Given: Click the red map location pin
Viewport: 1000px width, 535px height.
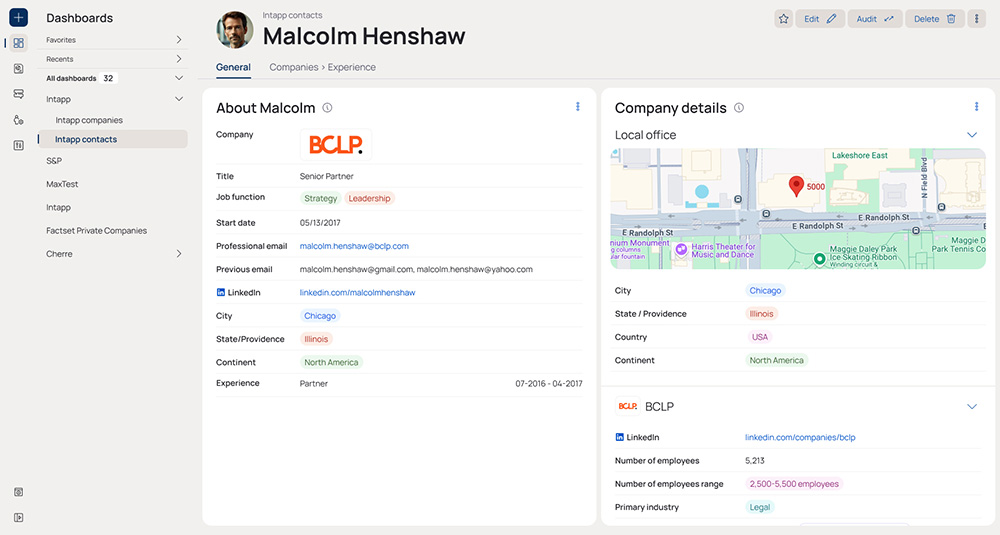Looking at the screenshot, I should click(796, 185).
